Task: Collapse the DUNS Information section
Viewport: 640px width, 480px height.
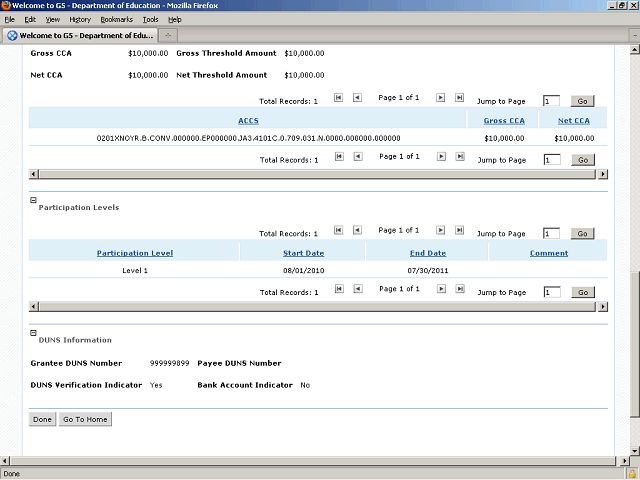Action: pyautogui.click(x=34, y=333)
